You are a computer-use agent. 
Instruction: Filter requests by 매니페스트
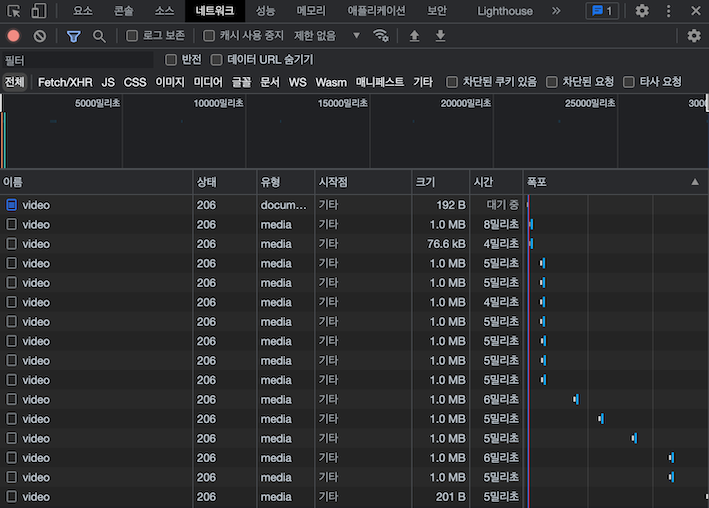tap(380, 82)
